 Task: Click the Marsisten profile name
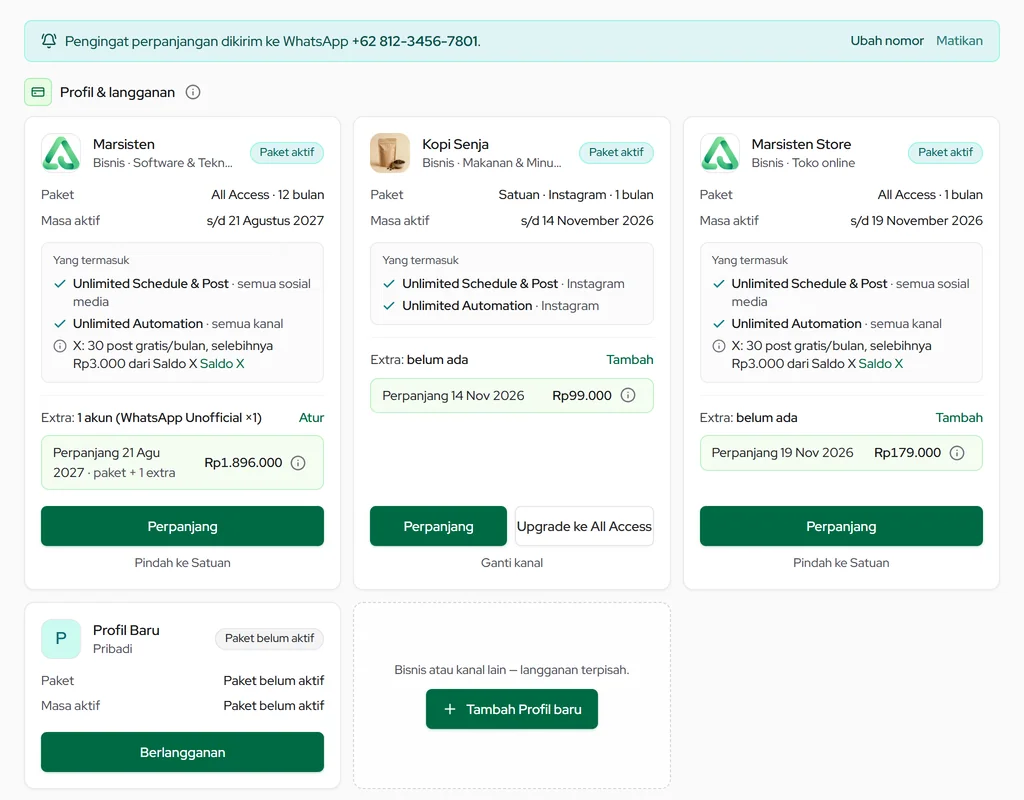[x=123, y=144]
